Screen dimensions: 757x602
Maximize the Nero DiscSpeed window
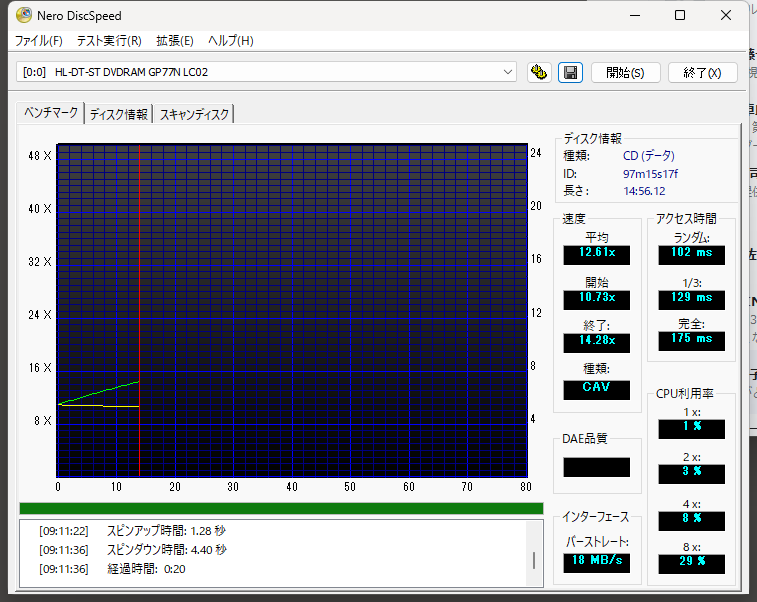tap(680, 15)
